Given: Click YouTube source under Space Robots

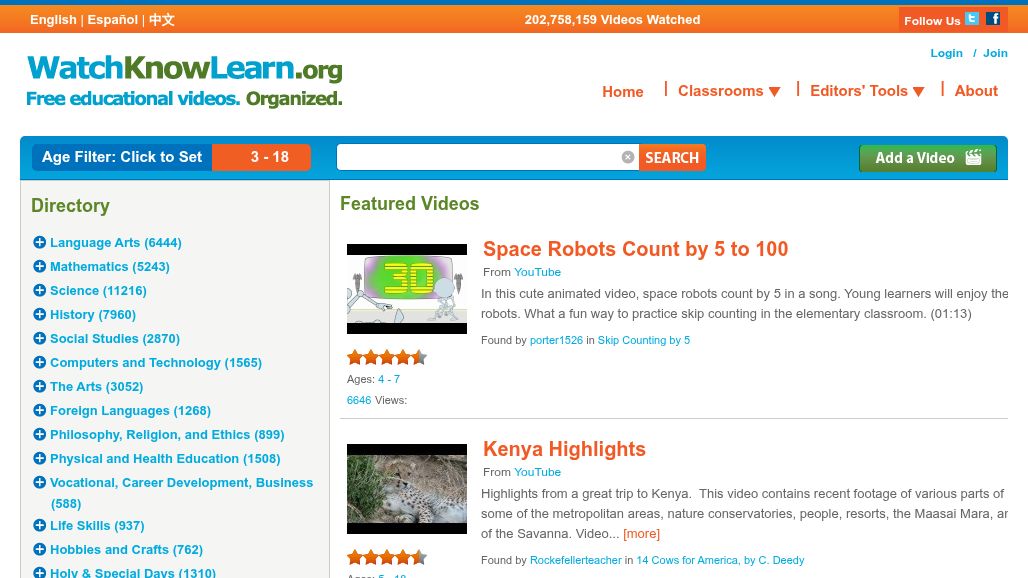Looking at the screenshot, I should 537,272.
